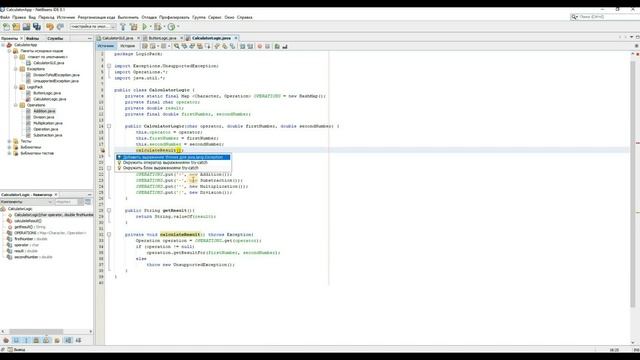Select UnsupportedException.java in the project tree
The width and height of the screenshot is (640, 360).
(56, 81)
